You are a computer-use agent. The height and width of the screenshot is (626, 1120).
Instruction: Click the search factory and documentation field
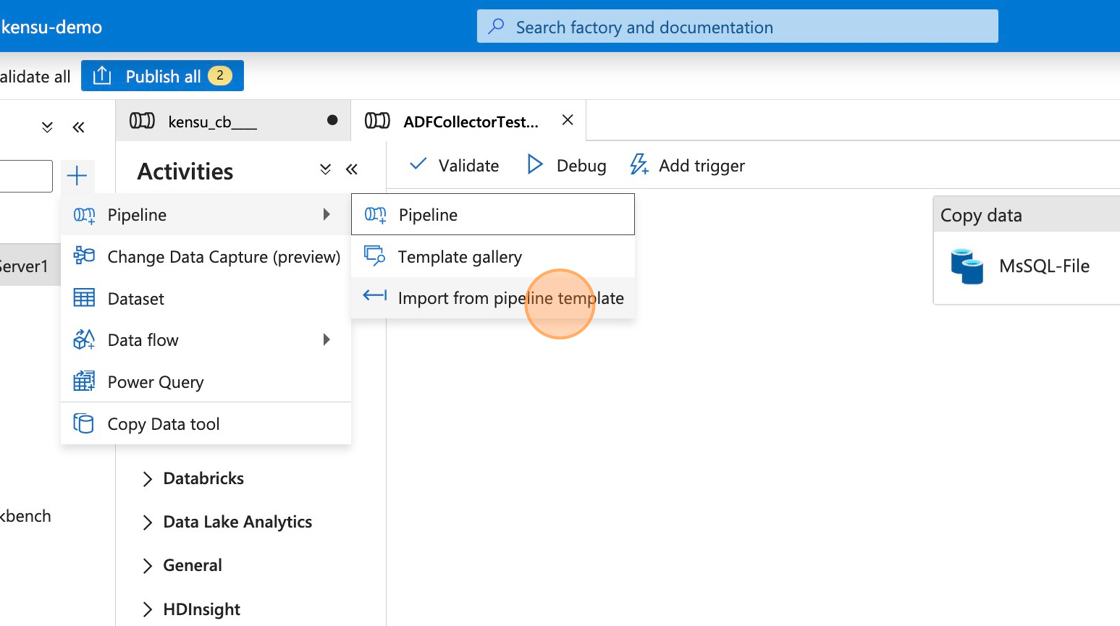coord(737,26)
